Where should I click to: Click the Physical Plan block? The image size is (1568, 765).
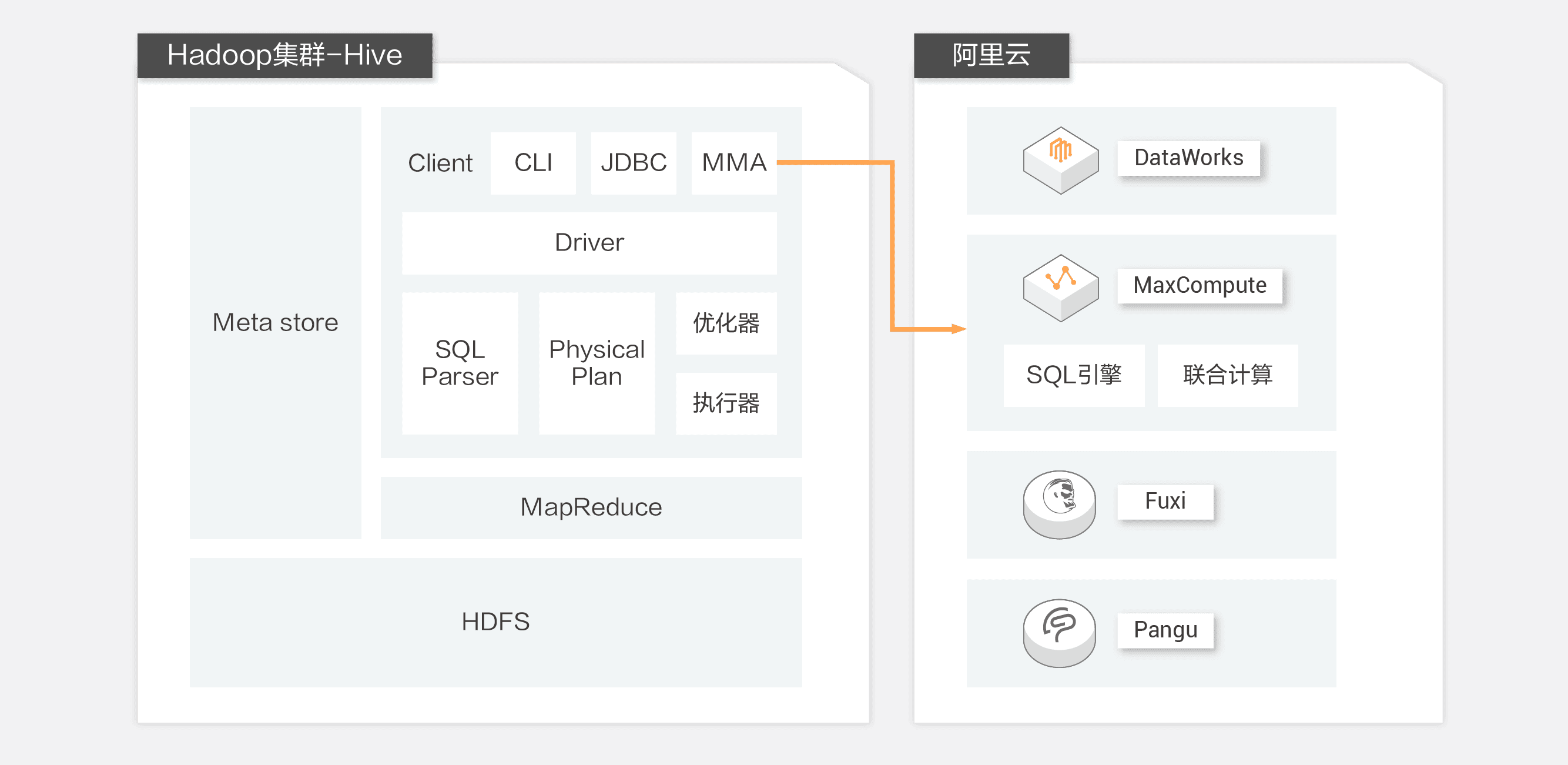pos(596,363)
